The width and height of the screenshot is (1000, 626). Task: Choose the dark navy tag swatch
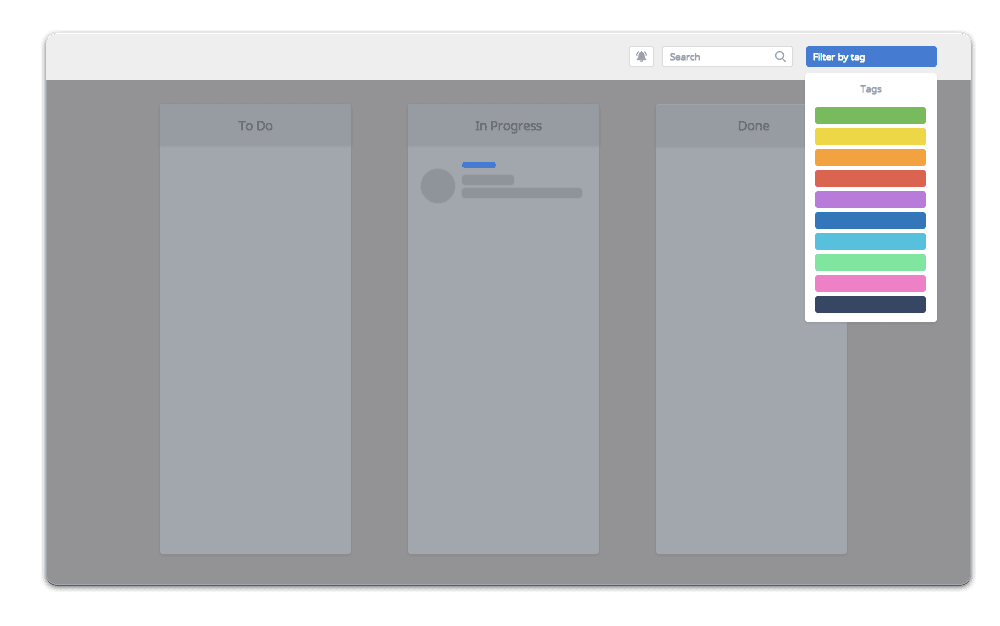pyautogui.click(x=870, y=305)
